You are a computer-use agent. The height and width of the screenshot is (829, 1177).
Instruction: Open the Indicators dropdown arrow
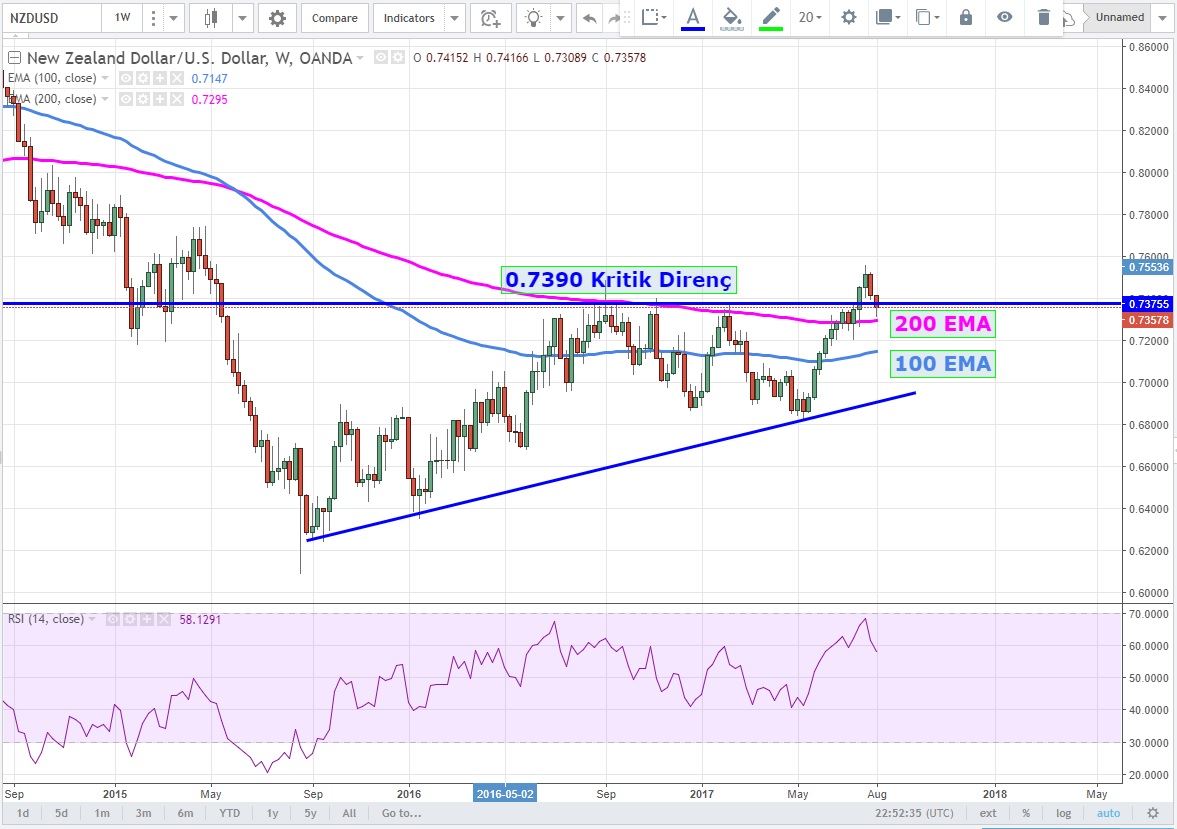coord(454,18)
